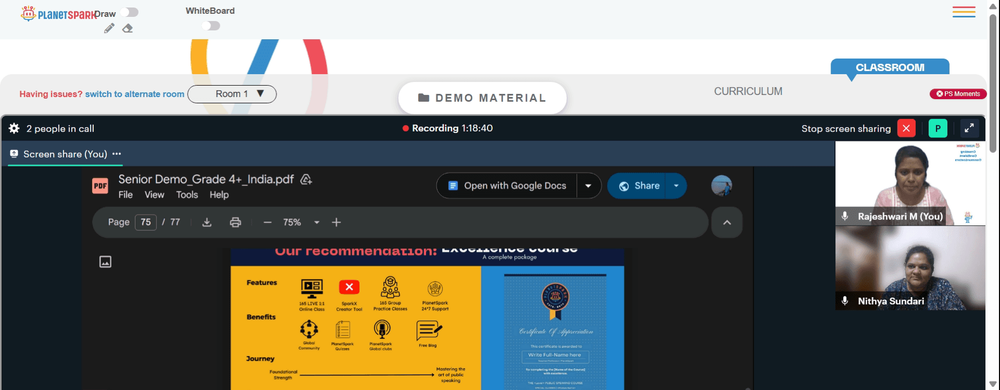Click Rajeshwari M microphone icon

point(845,217)
